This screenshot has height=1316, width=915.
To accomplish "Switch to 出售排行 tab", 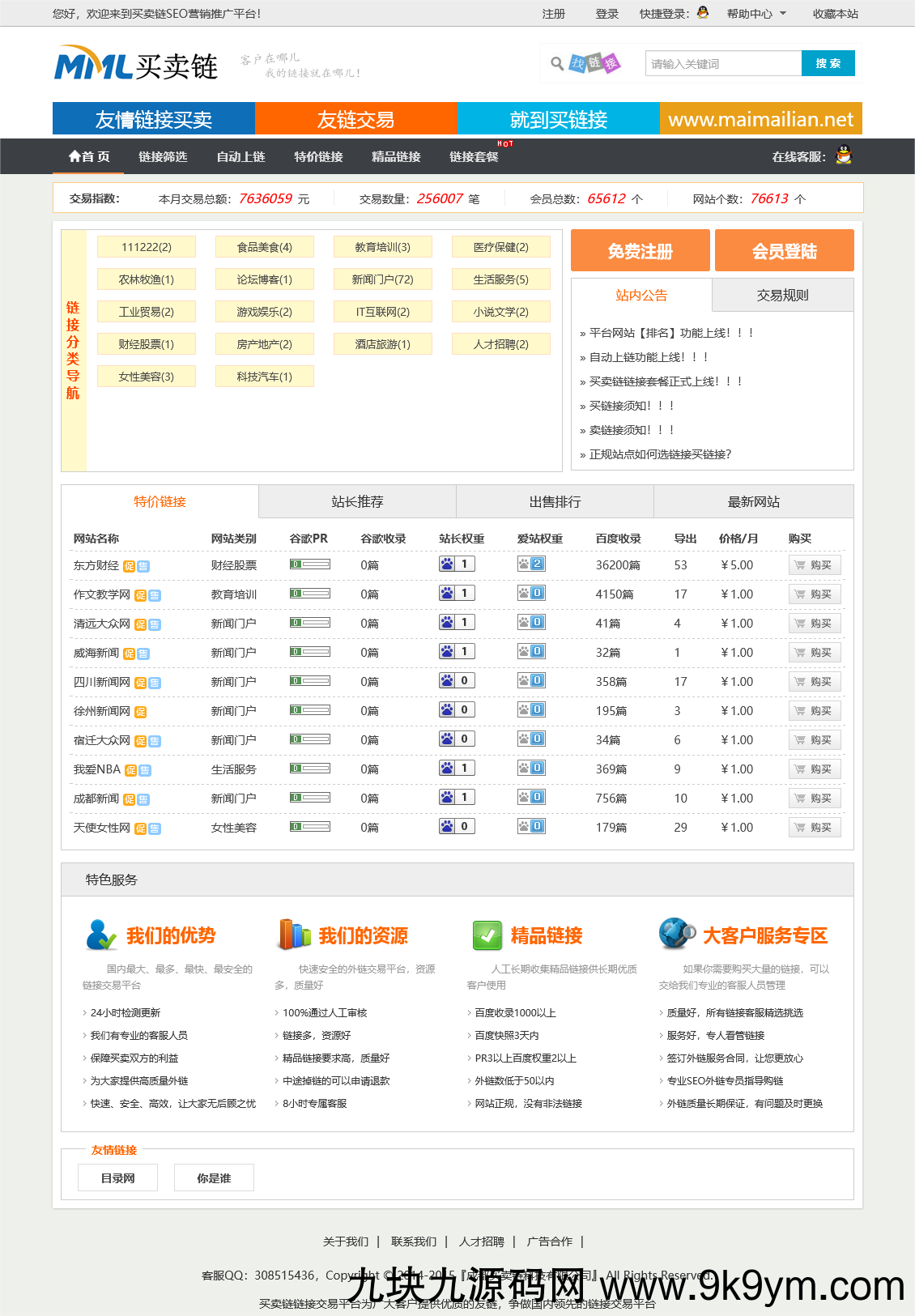I will pos(555,501).
